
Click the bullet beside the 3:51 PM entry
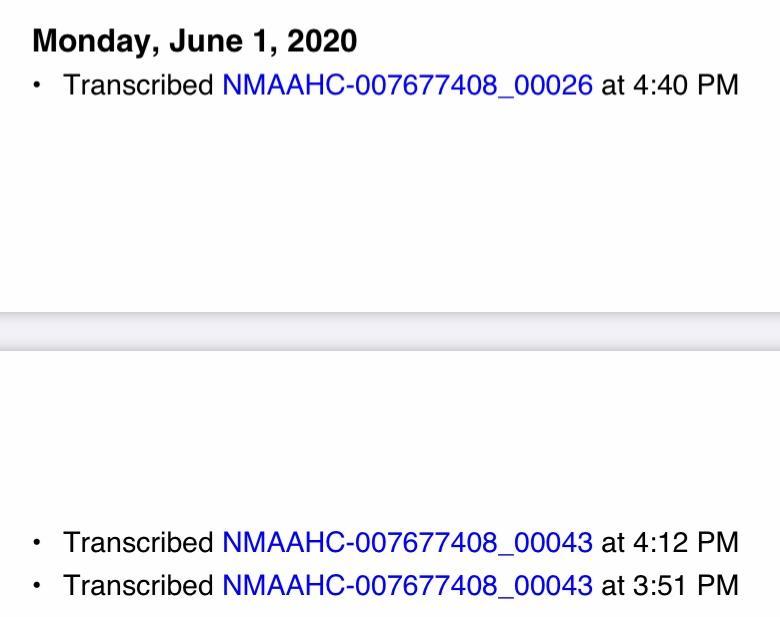click(x=38, y=584)
